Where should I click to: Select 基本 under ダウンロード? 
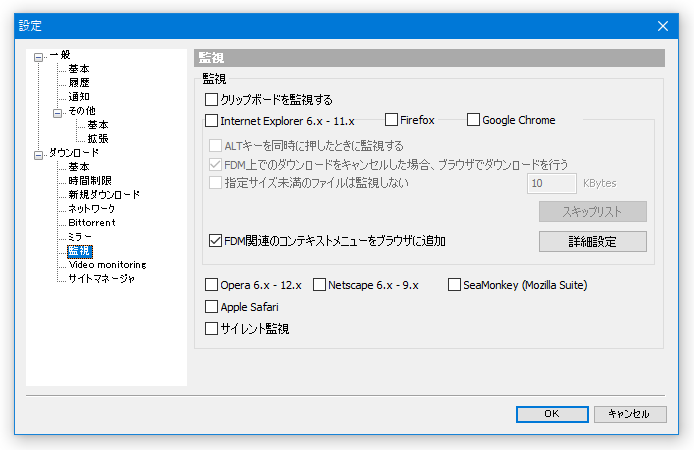pyautogui.click(x=79, y=167)
